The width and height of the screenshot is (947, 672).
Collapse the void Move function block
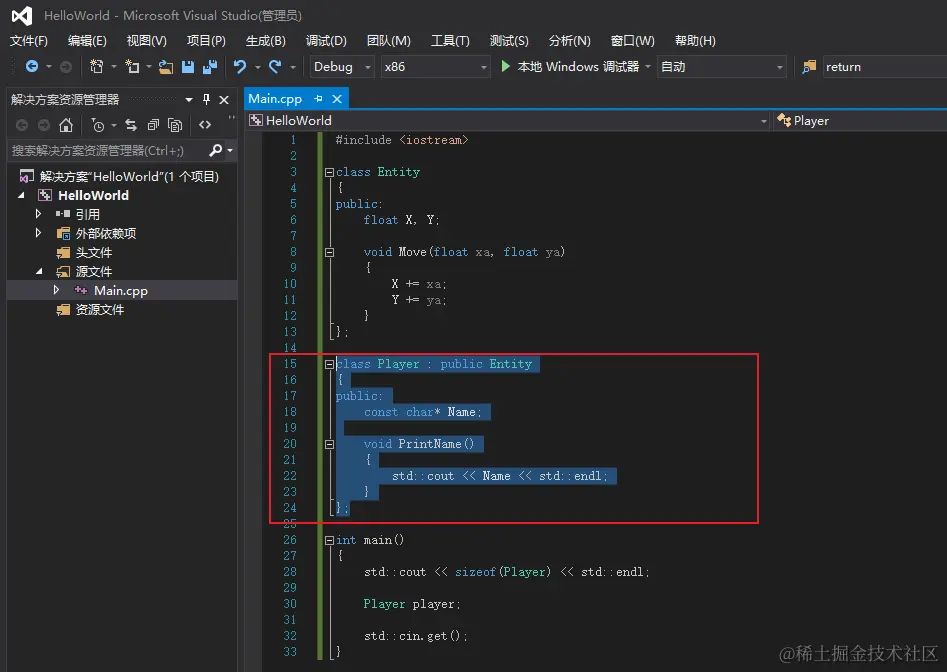(x=329, y=252)
